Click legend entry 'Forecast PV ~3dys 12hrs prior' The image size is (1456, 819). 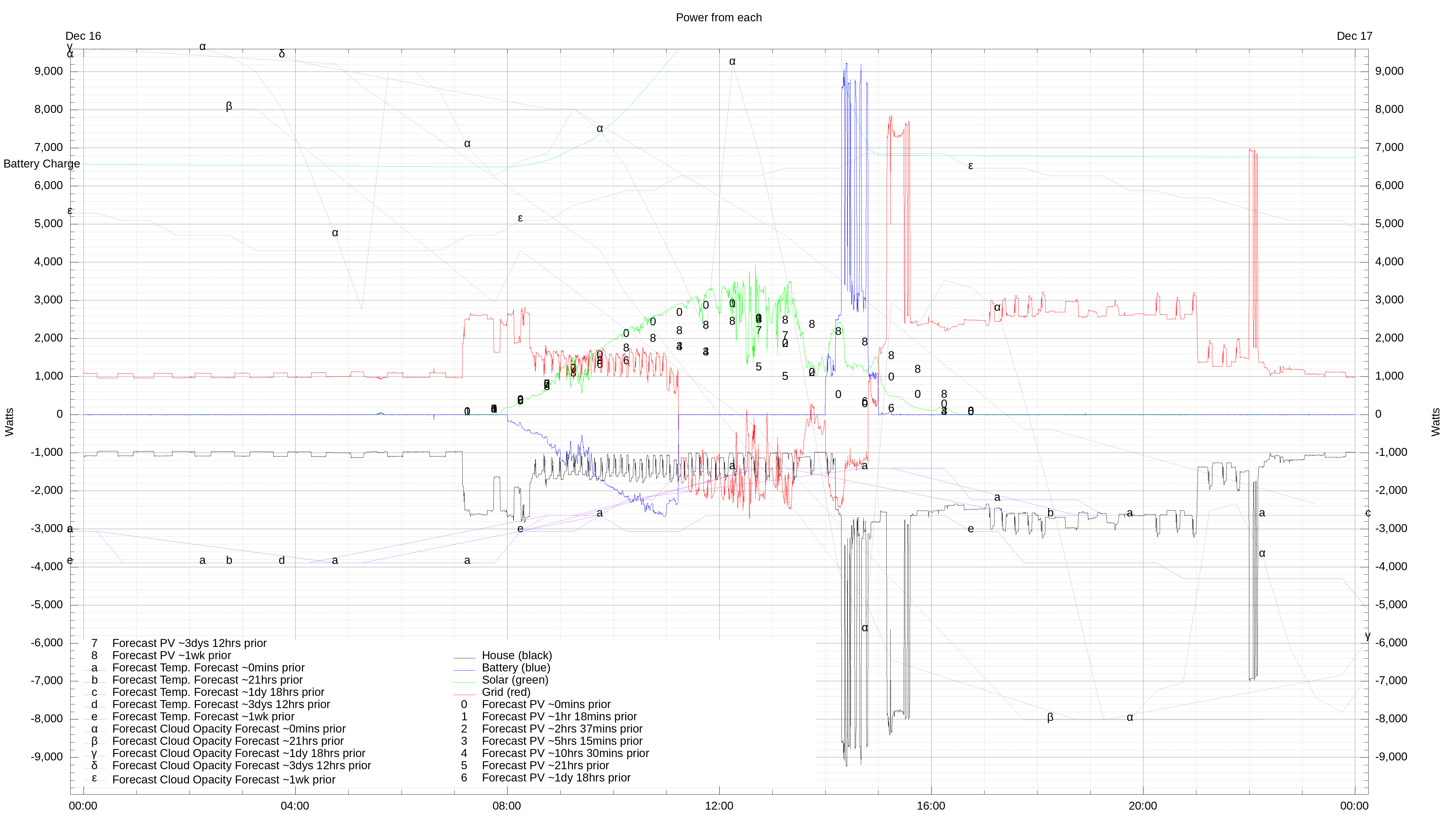(189, 643)
